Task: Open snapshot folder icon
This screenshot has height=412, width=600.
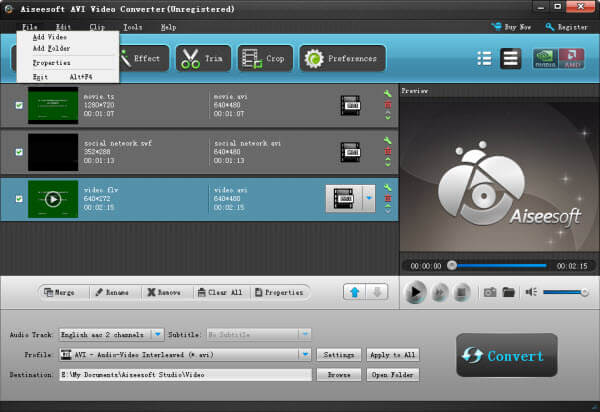Action: (509, 293)
